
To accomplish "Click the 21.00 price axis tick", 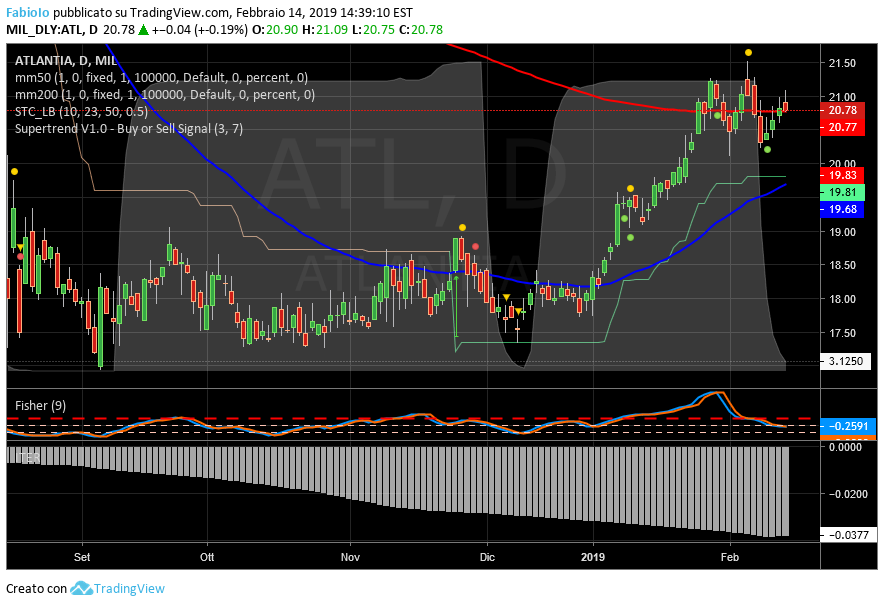I will pyautogui.click(x=842, y=97).
